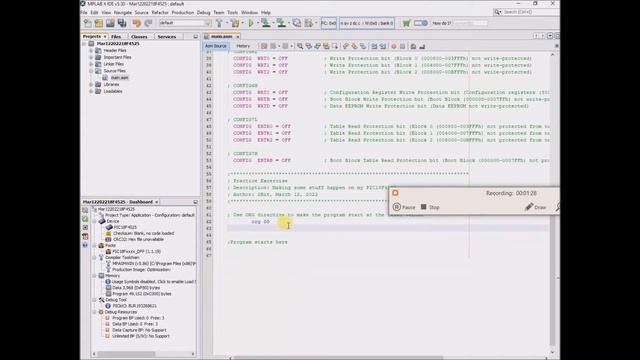Click the Debug Project icon
This screenshot has width=640, height=360.
tap(309, 23)
